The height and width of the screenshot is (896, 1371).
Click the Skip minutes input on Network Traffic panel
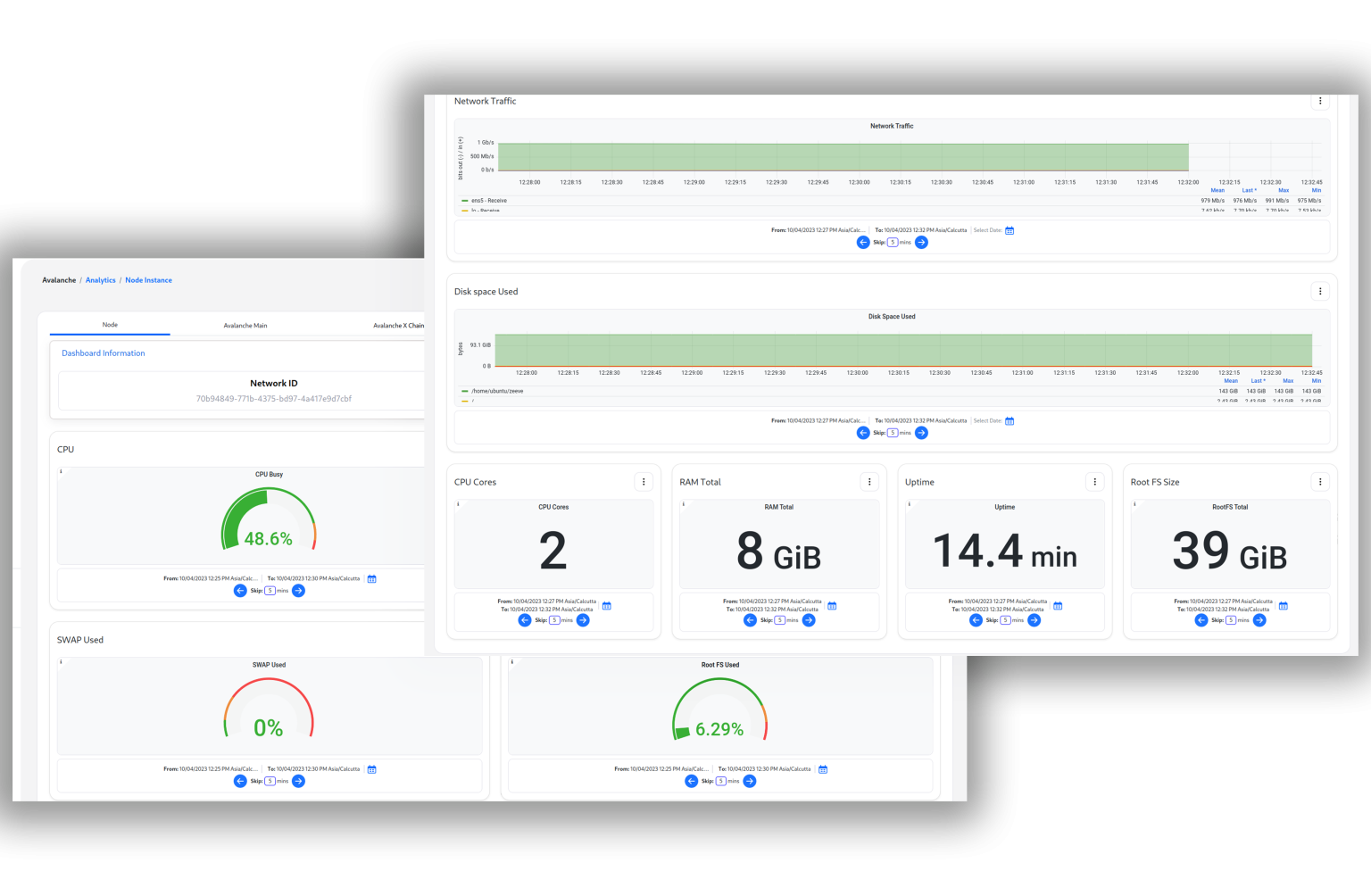click(x=893, y=242)
